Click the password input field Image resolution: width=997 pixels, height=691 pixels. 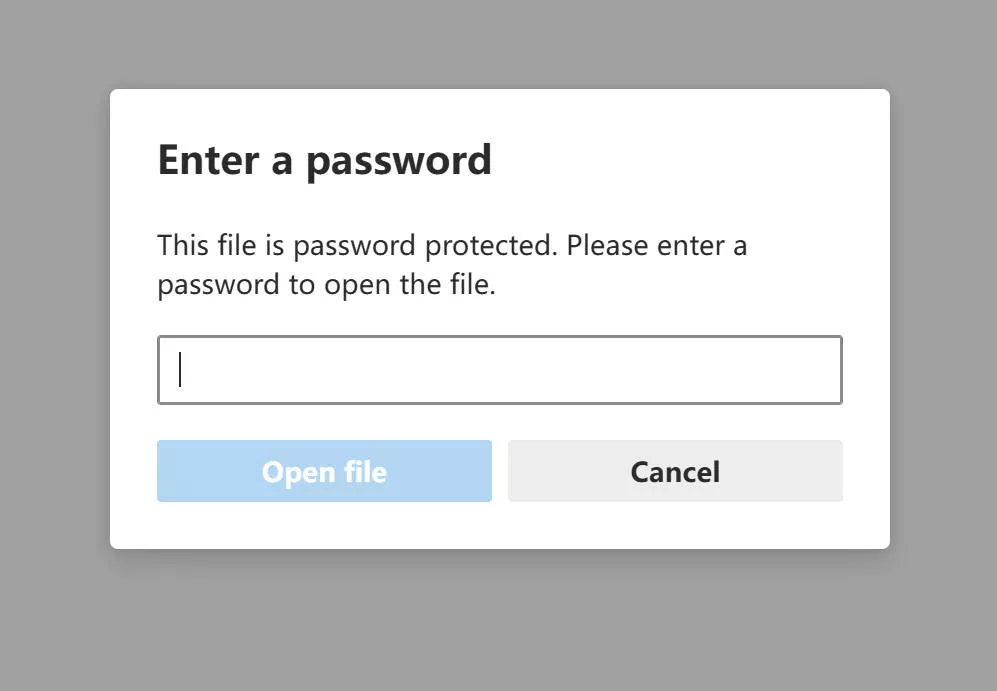coord(499,370)
